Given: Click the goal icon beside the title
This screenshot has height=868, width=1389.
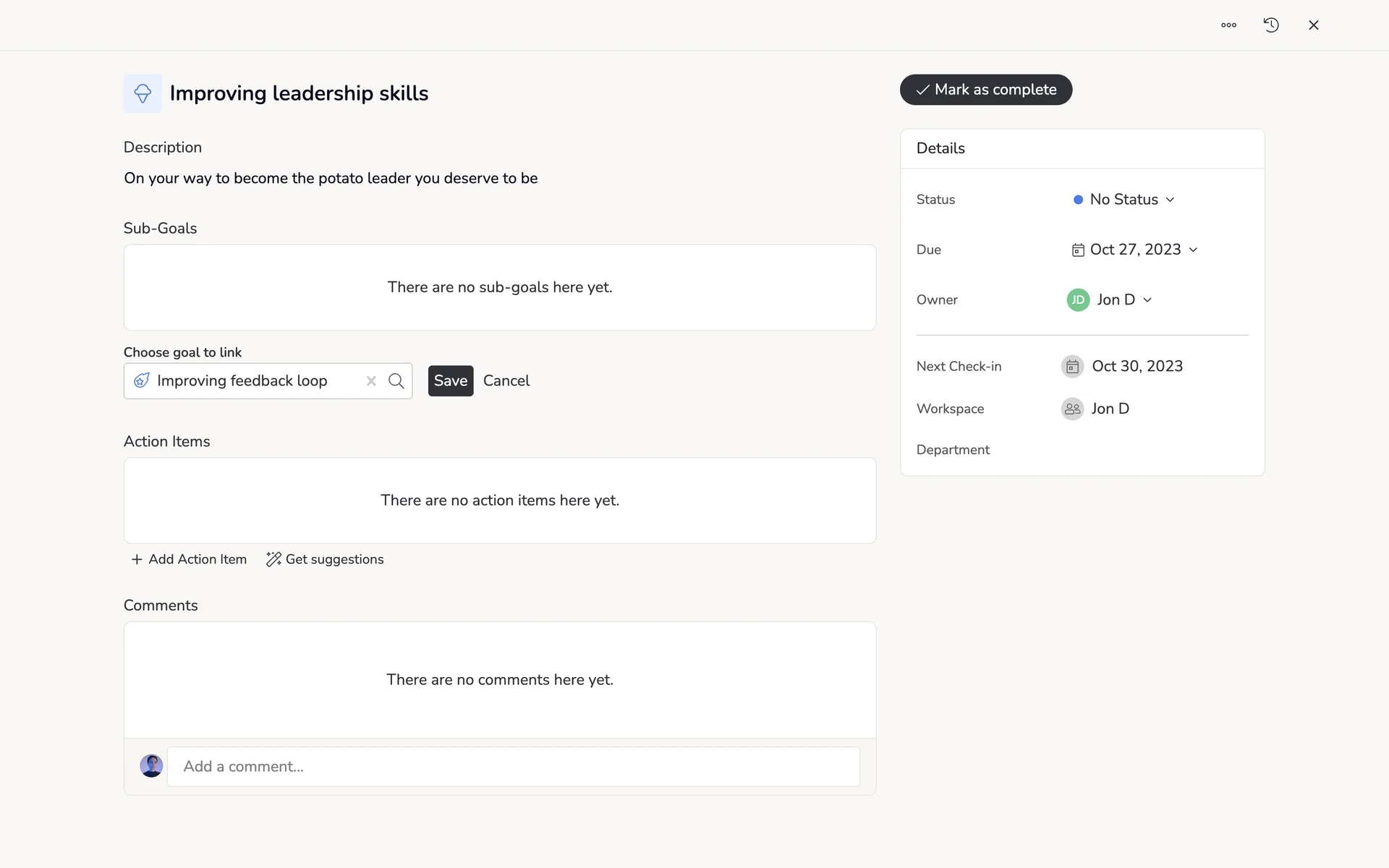Looking at the screenshot, I should (x=143, y=93).
